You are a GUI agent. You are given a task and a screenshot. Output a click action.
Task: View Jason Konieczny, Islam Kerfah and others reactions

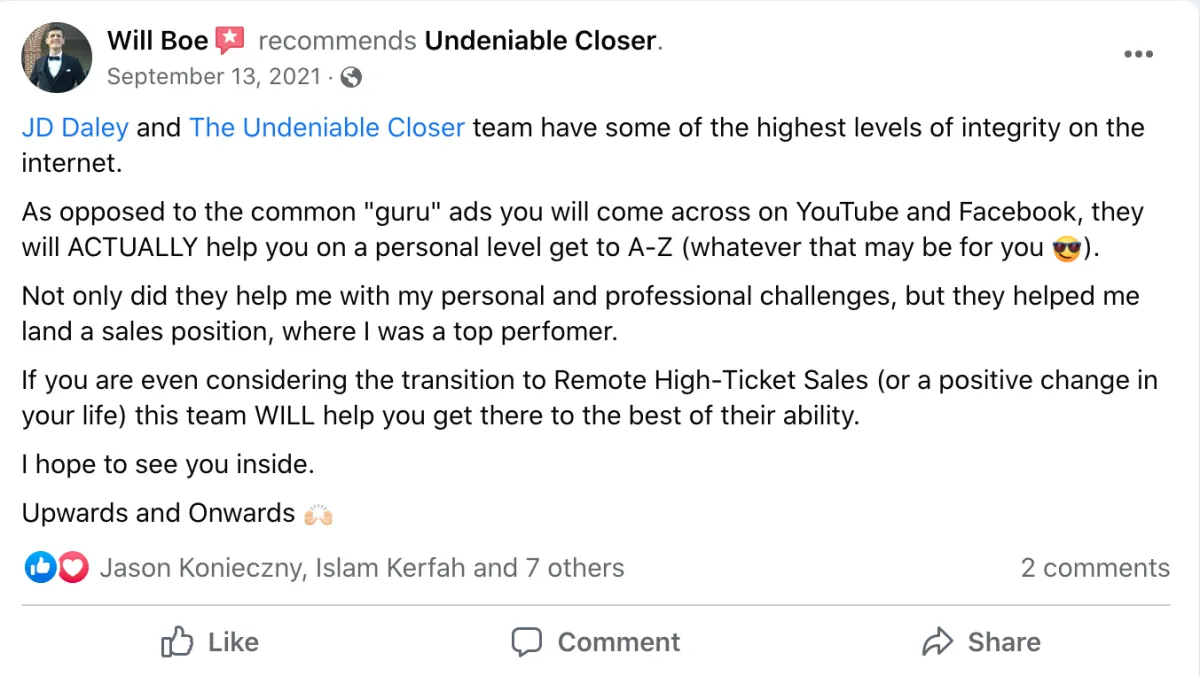[362, 568]
